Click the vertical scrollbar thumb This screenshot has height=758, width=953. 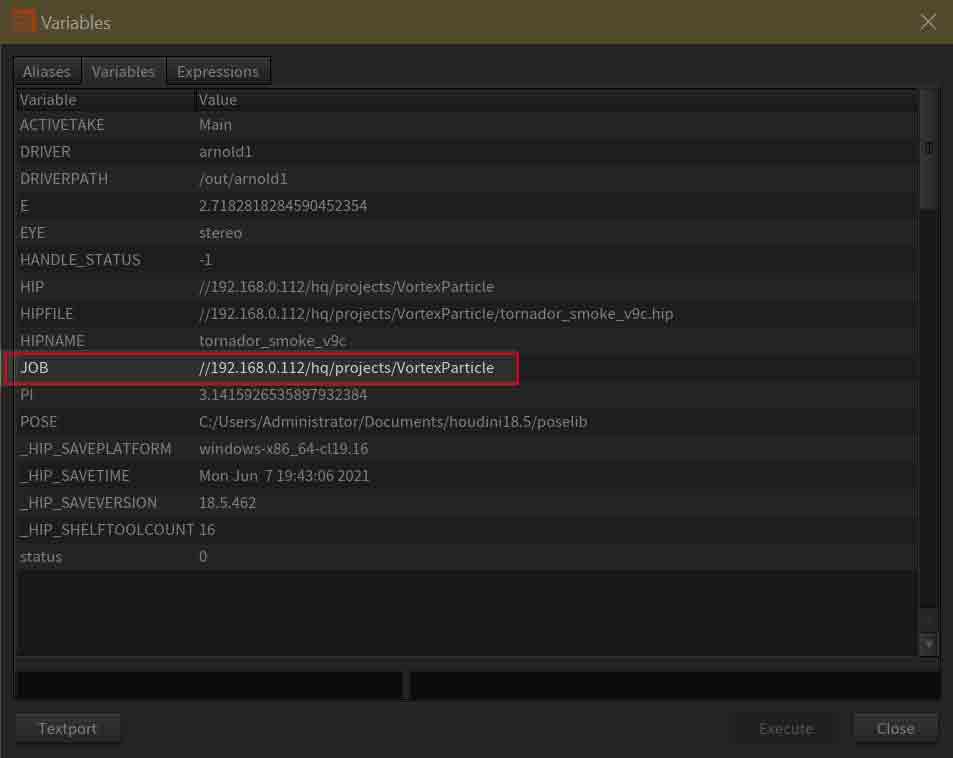[928, 150]
